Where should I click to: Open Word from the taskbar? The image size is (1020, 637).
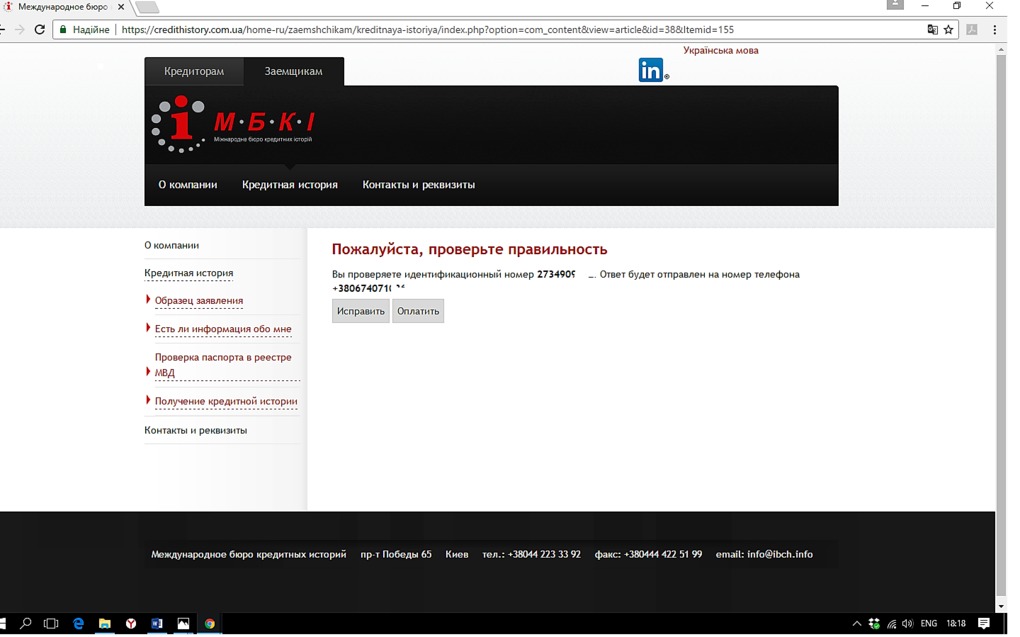(157, 623)
